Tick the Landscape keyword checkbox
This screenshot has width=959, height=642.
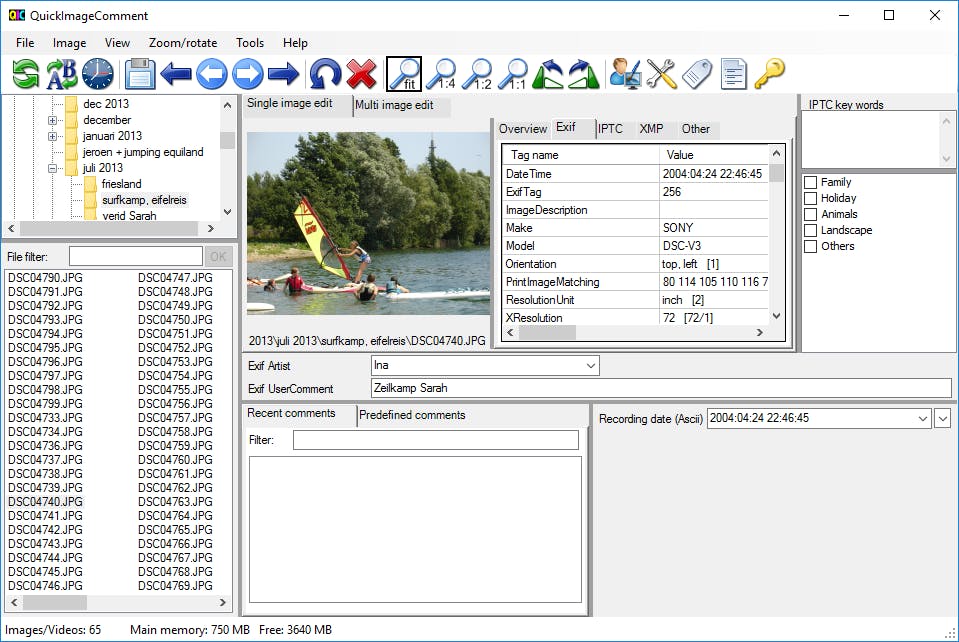pyautogui.click(x=811, y=230)
